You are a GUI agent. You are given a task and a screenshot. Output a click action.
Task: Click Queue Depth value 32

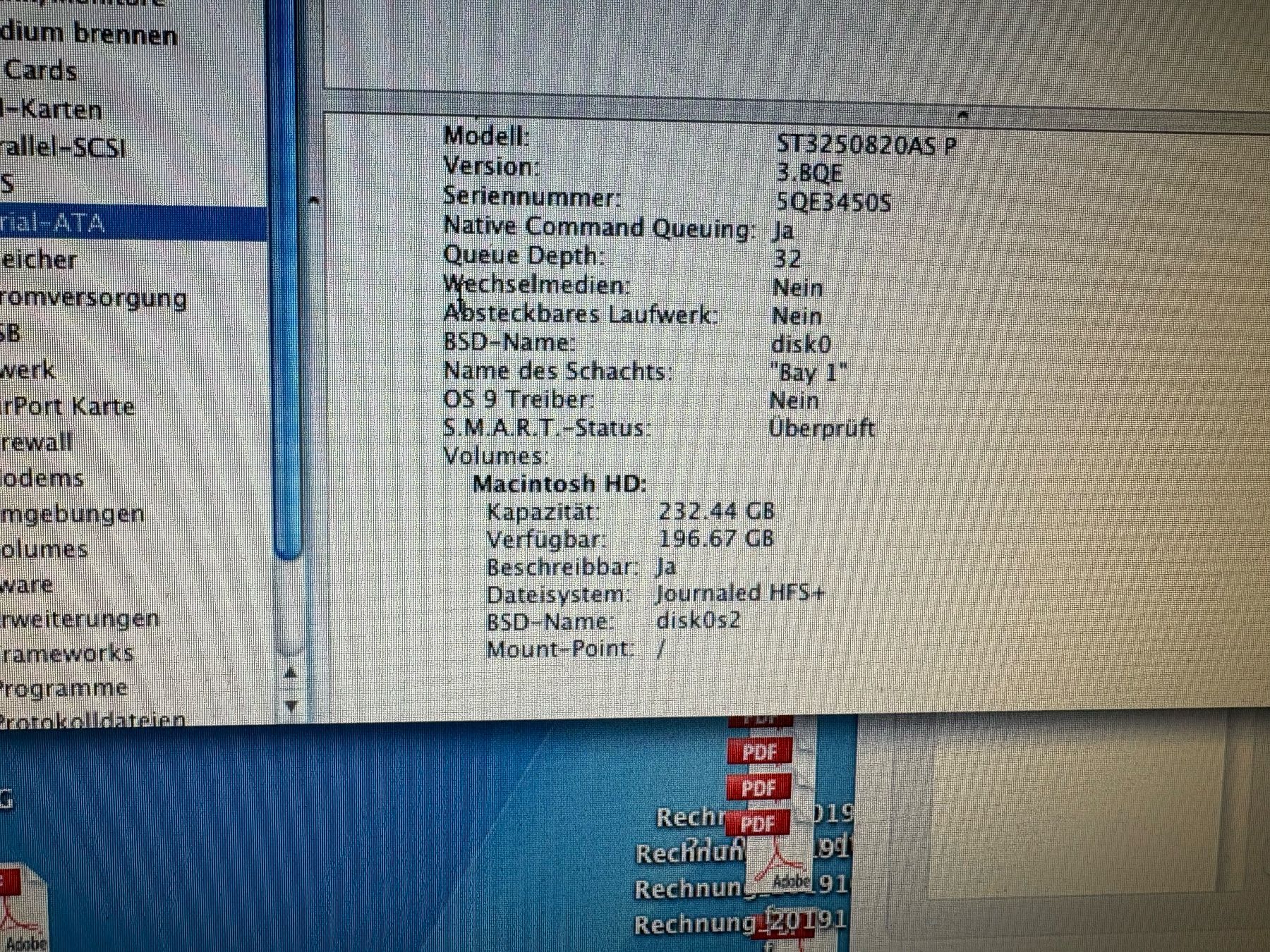pyautogui.click(x=787, y=259)
